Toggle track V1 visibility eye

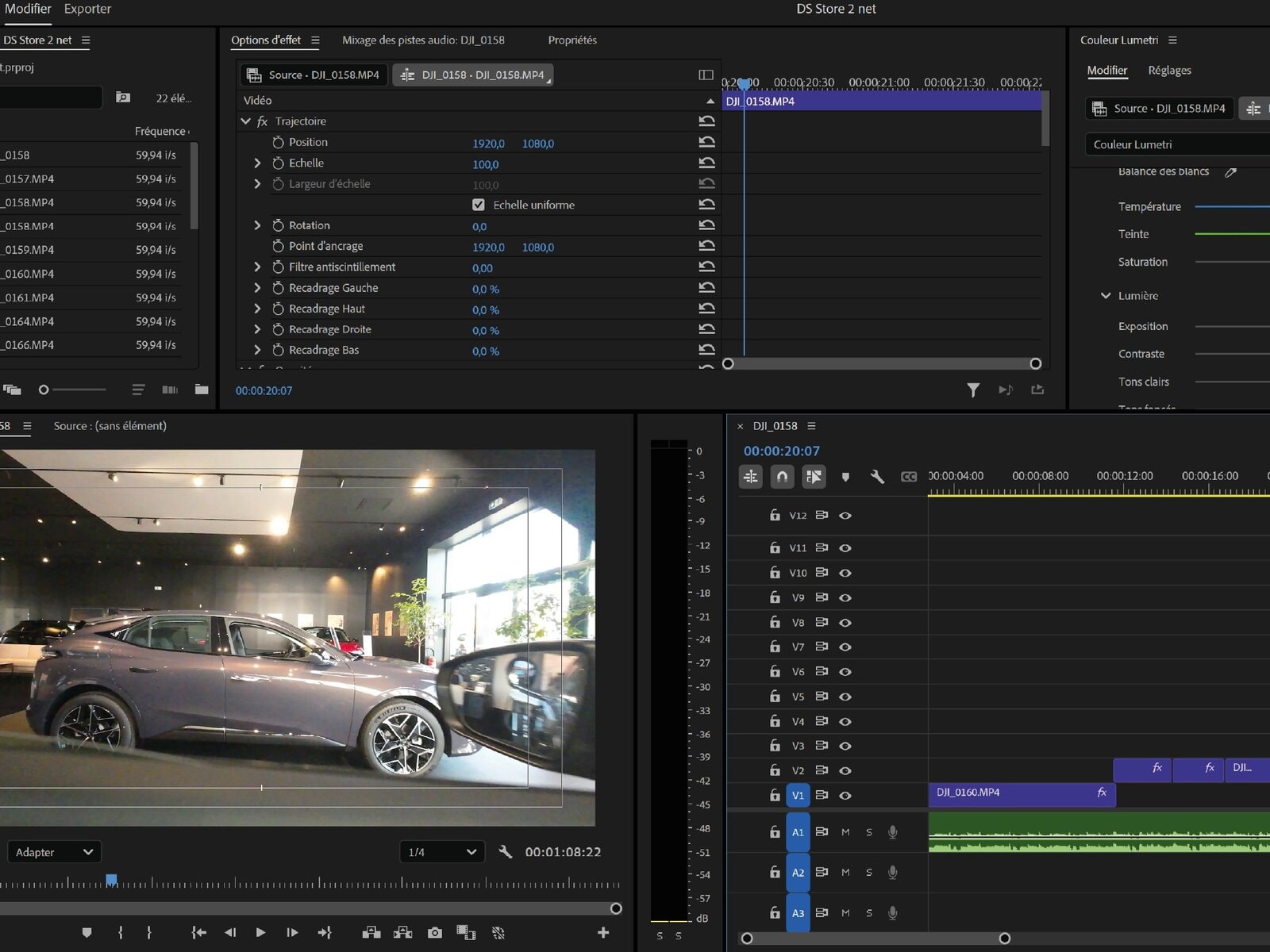click(845, 796)
